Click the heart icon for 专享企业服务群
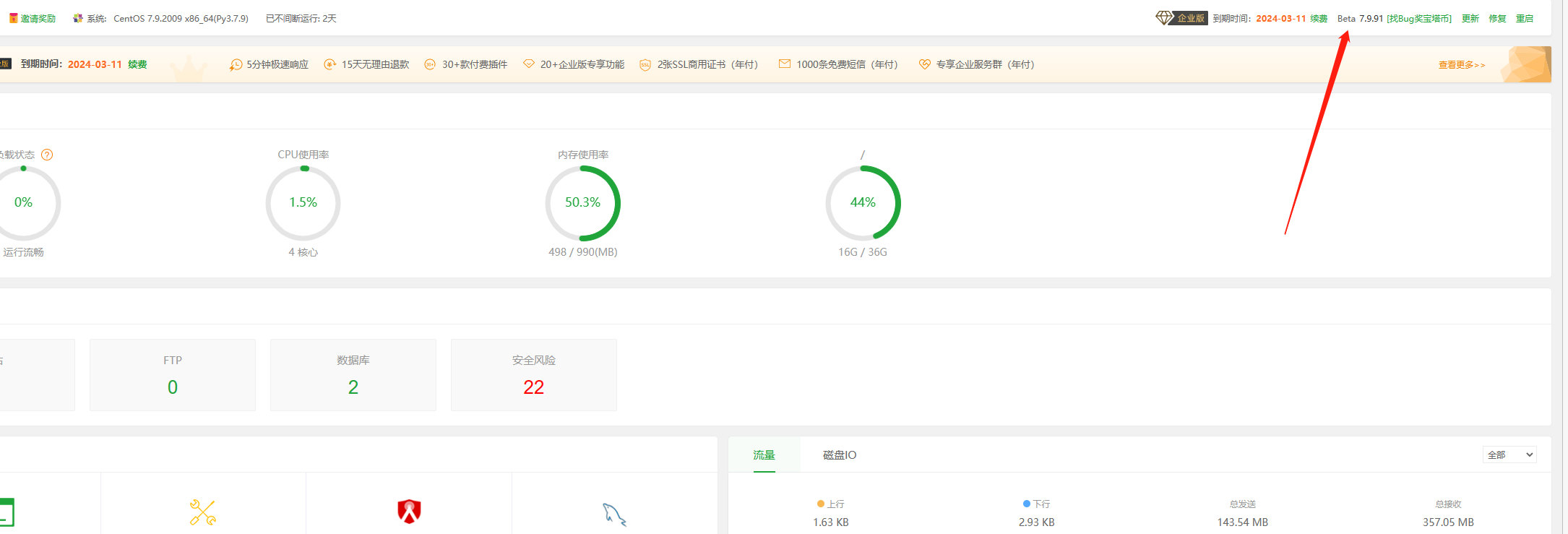 click(x=924, y=64)
